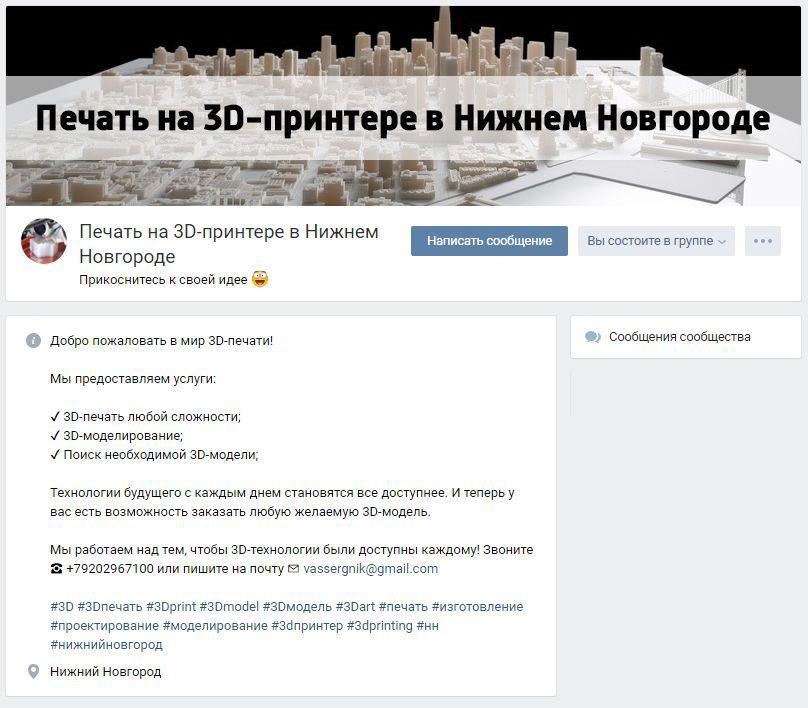The width and height of the screenshot is (808, 708).
Task: Open hashtag #нижнийновгород
Action: click(106, 645)
